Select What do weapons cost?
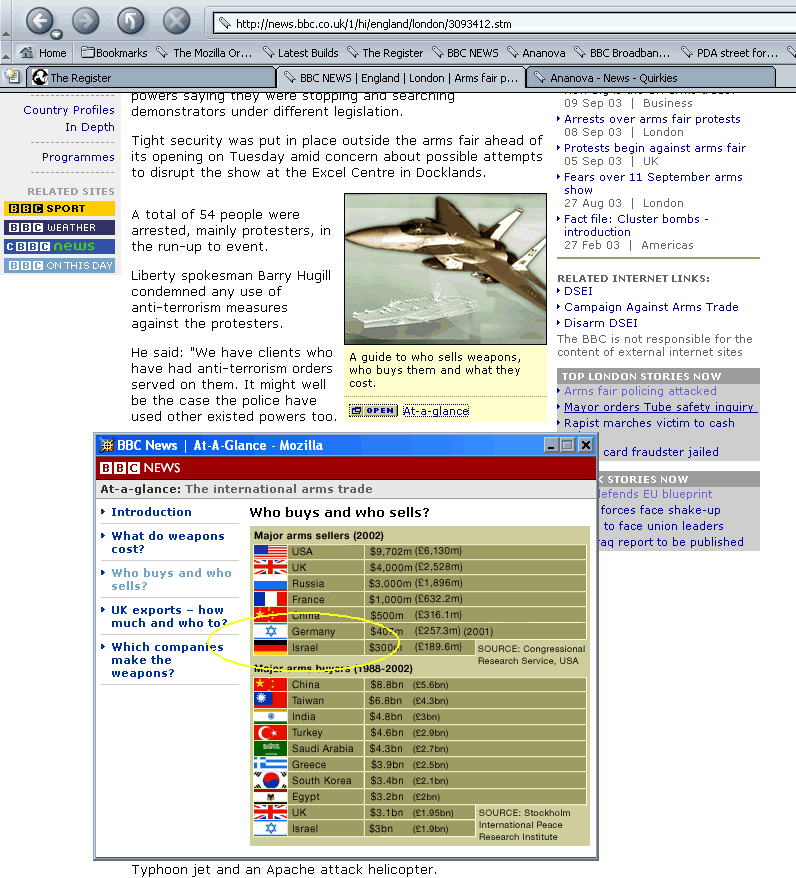This screenshot has width=796, height=878. tap(167, 542)
